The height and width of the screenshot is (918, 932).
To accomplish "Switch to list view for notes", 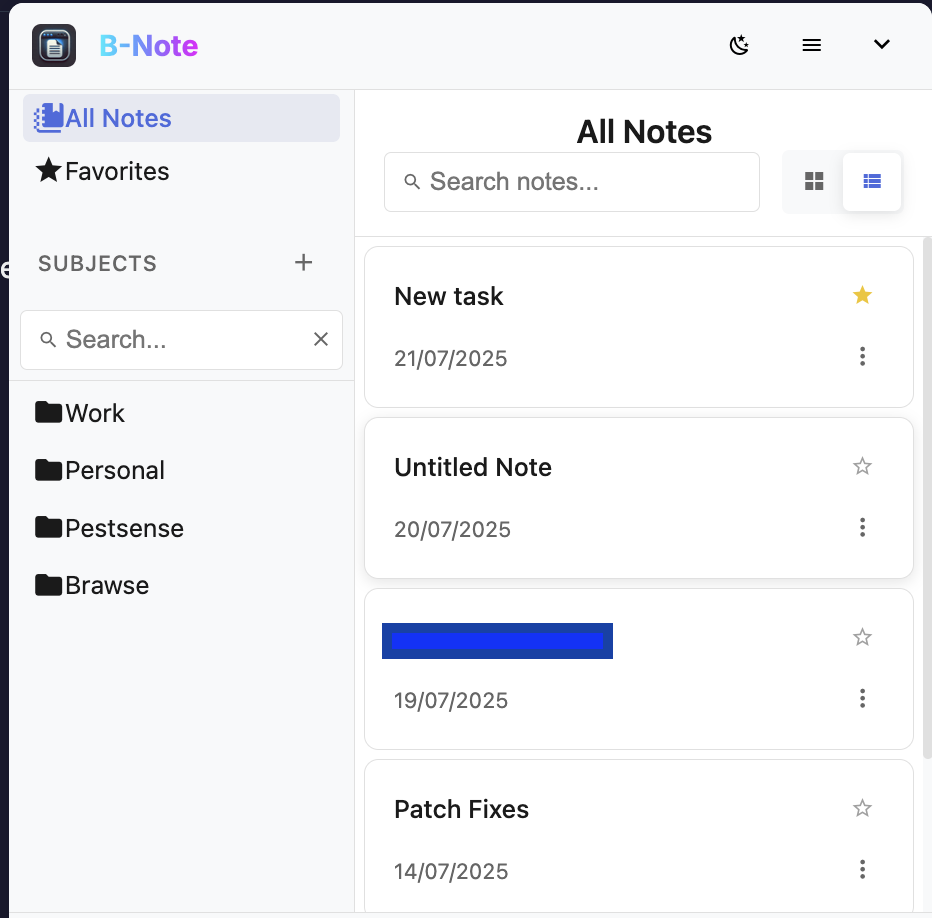I will point(871,181).
